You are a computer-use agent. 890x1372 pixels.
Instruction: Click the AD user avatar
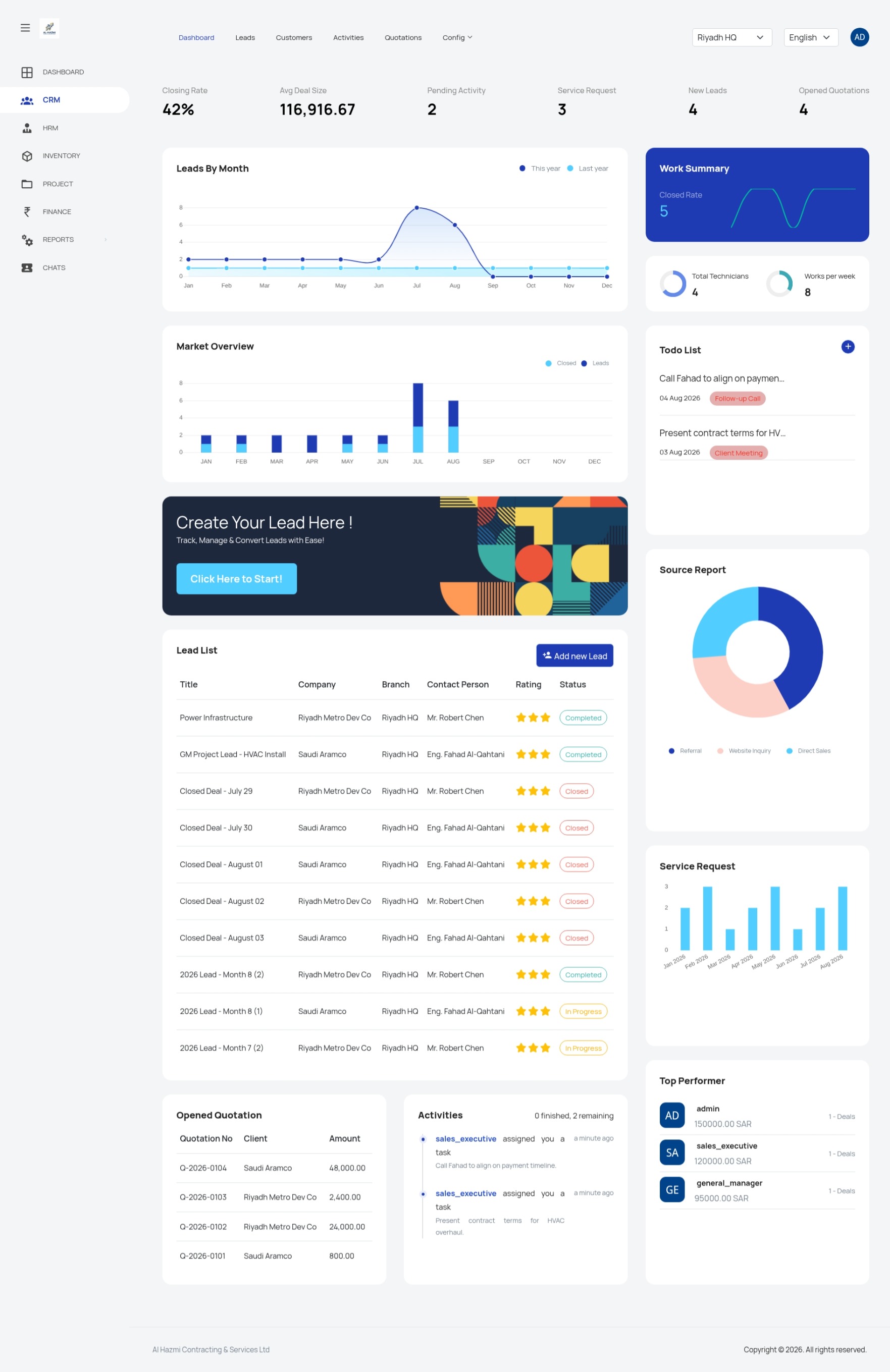click(859, 37)
